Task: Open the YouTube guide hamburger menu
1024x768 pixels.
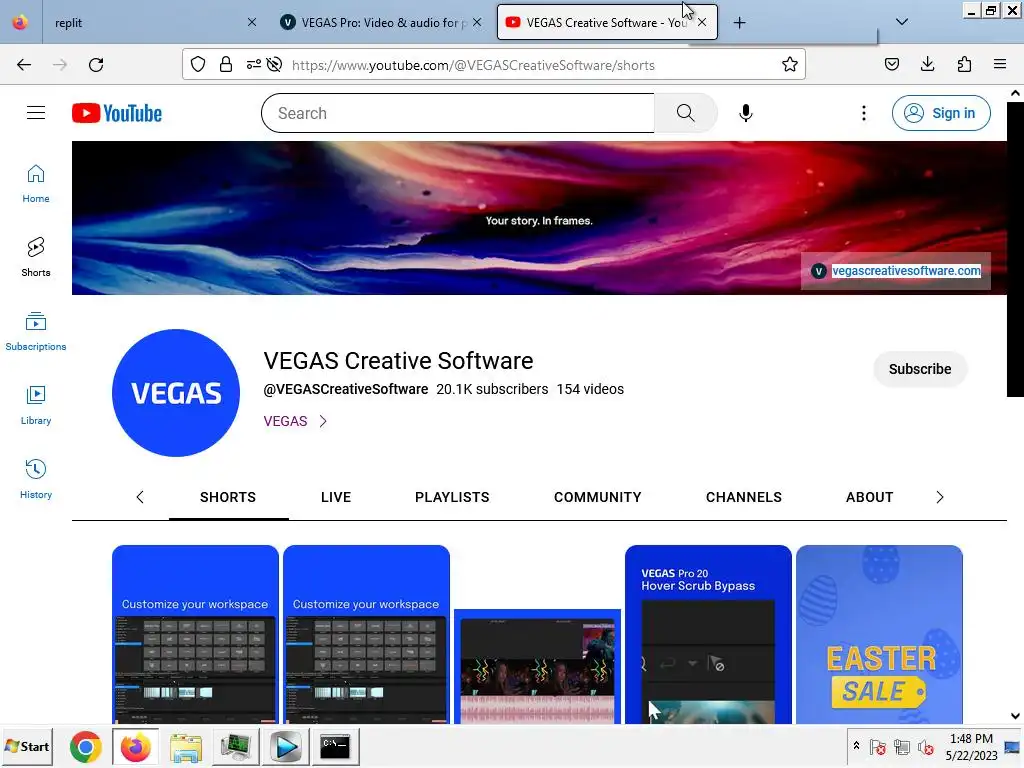Action: pos(36,113)
